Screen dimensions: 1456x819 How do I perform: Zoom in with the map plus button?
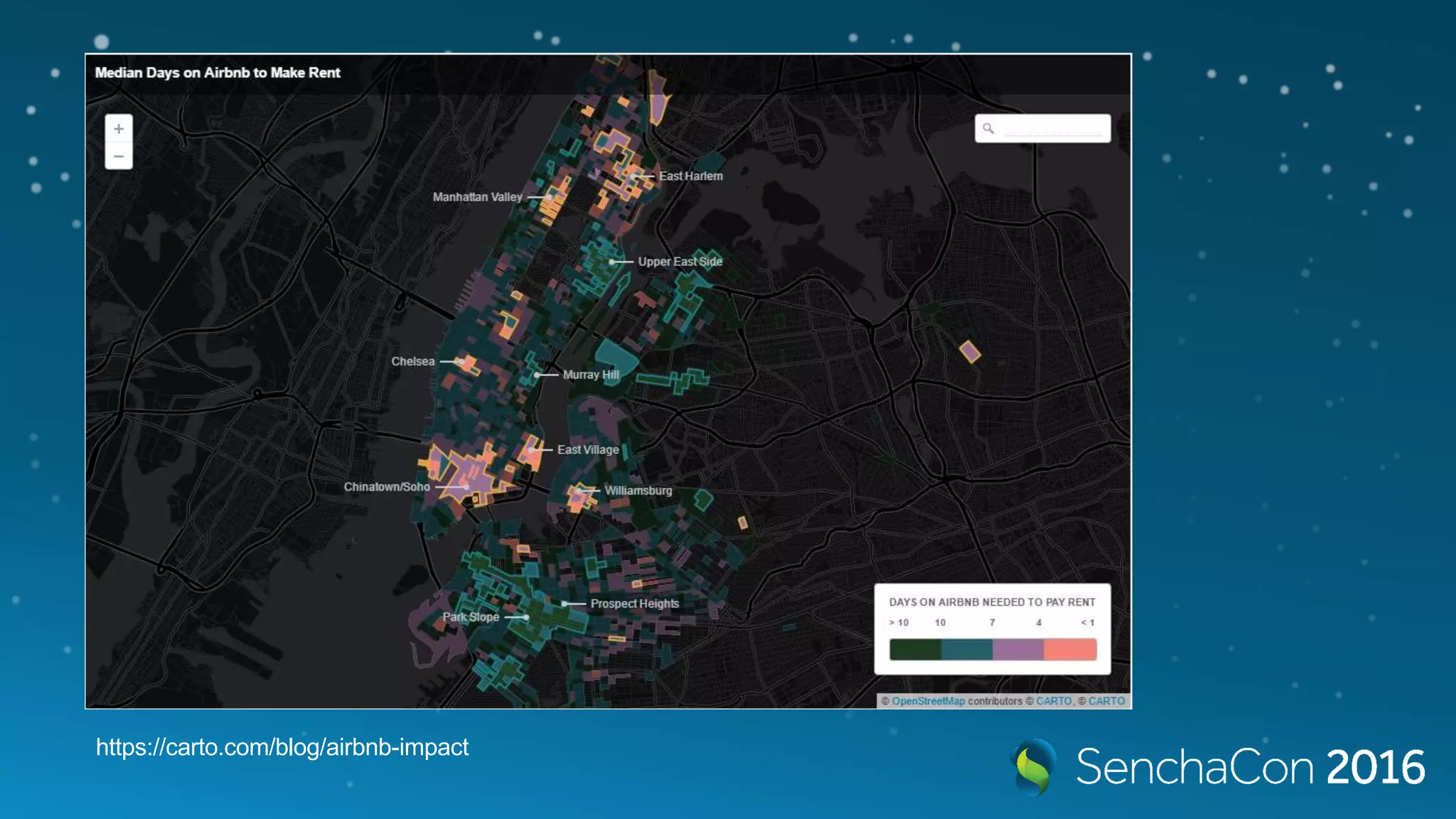click(119, 129)
